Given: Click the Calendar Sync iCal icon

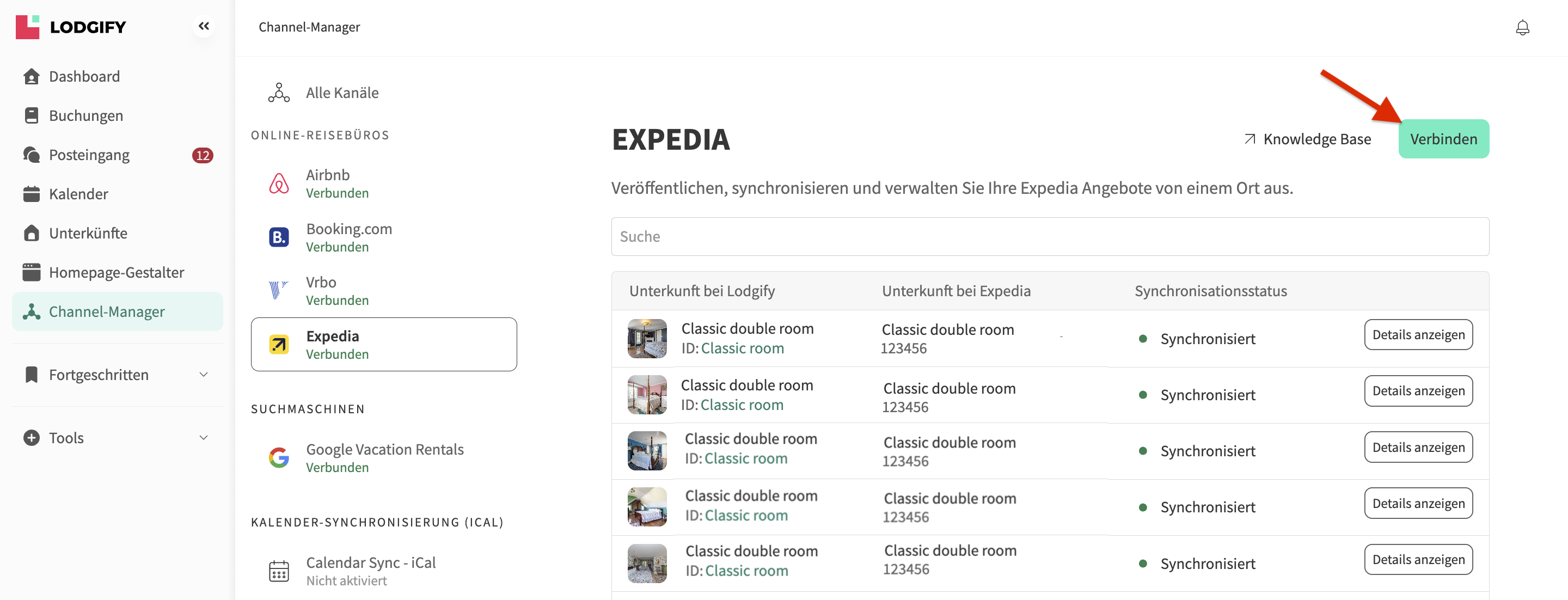Looking at the screenshot, I should pos(279,571).
